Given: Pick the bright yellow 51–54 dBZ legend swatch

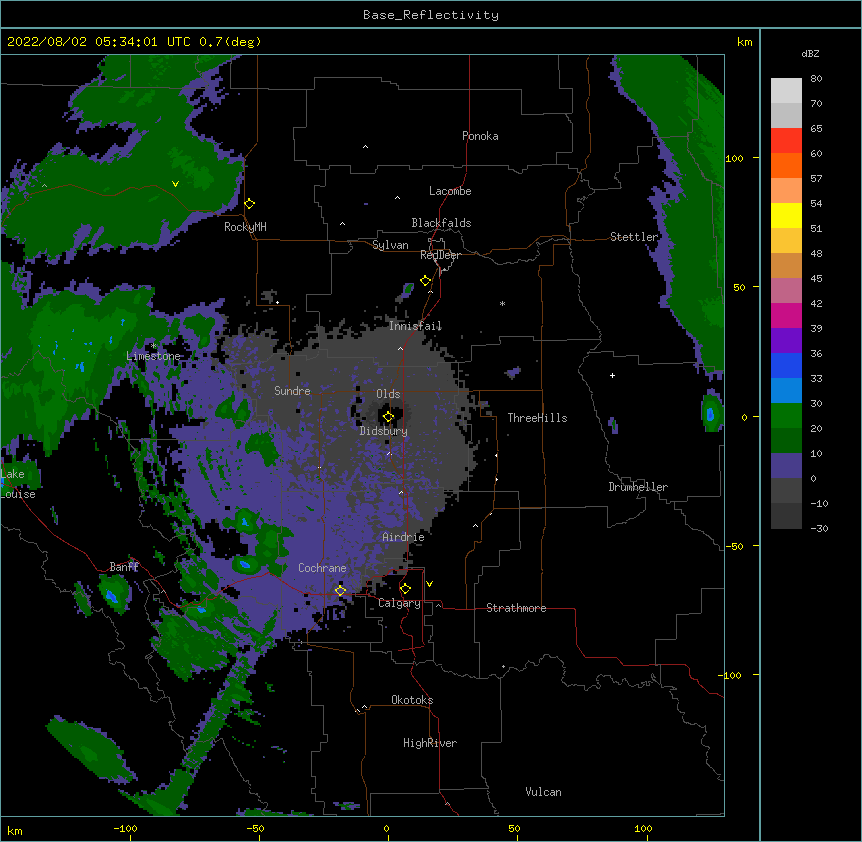Looking at the screenshot, I should [x=786, y=215].
